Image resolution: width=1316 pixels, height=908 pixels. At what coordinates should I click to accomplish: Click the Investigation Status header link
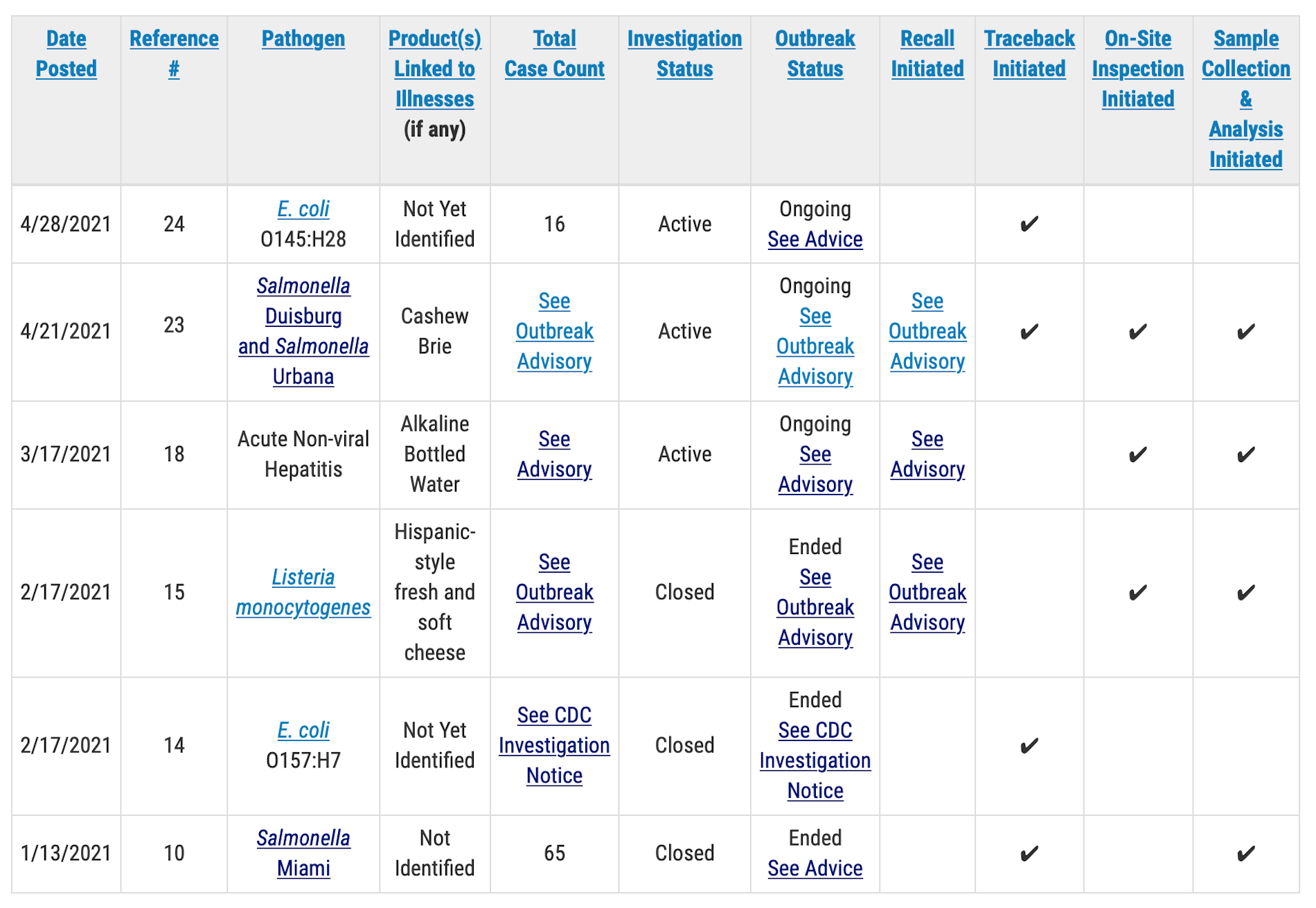(684, 53)
